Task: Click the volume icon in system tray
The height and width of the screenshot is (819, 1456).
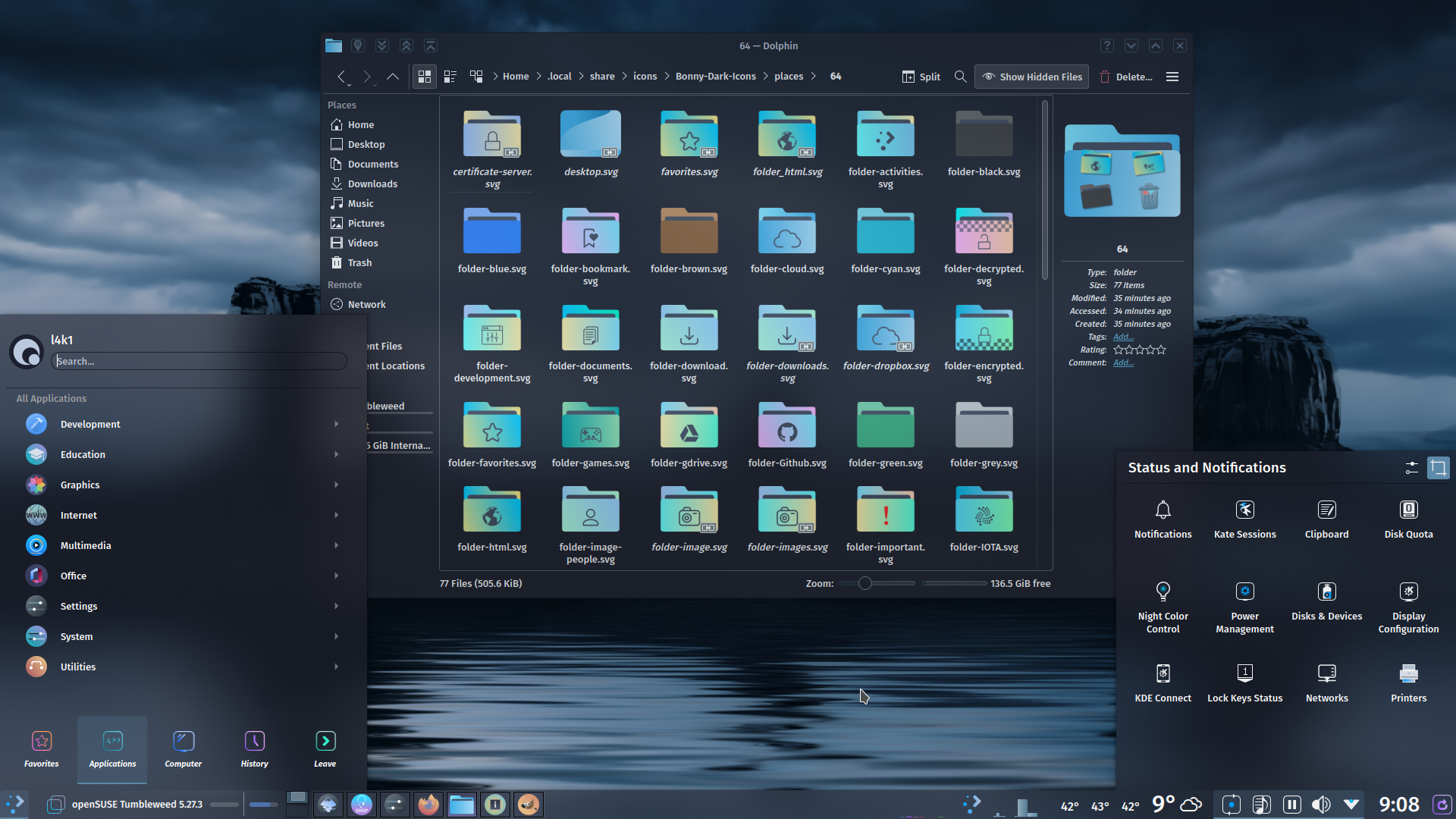Action: click(1321, 804)
